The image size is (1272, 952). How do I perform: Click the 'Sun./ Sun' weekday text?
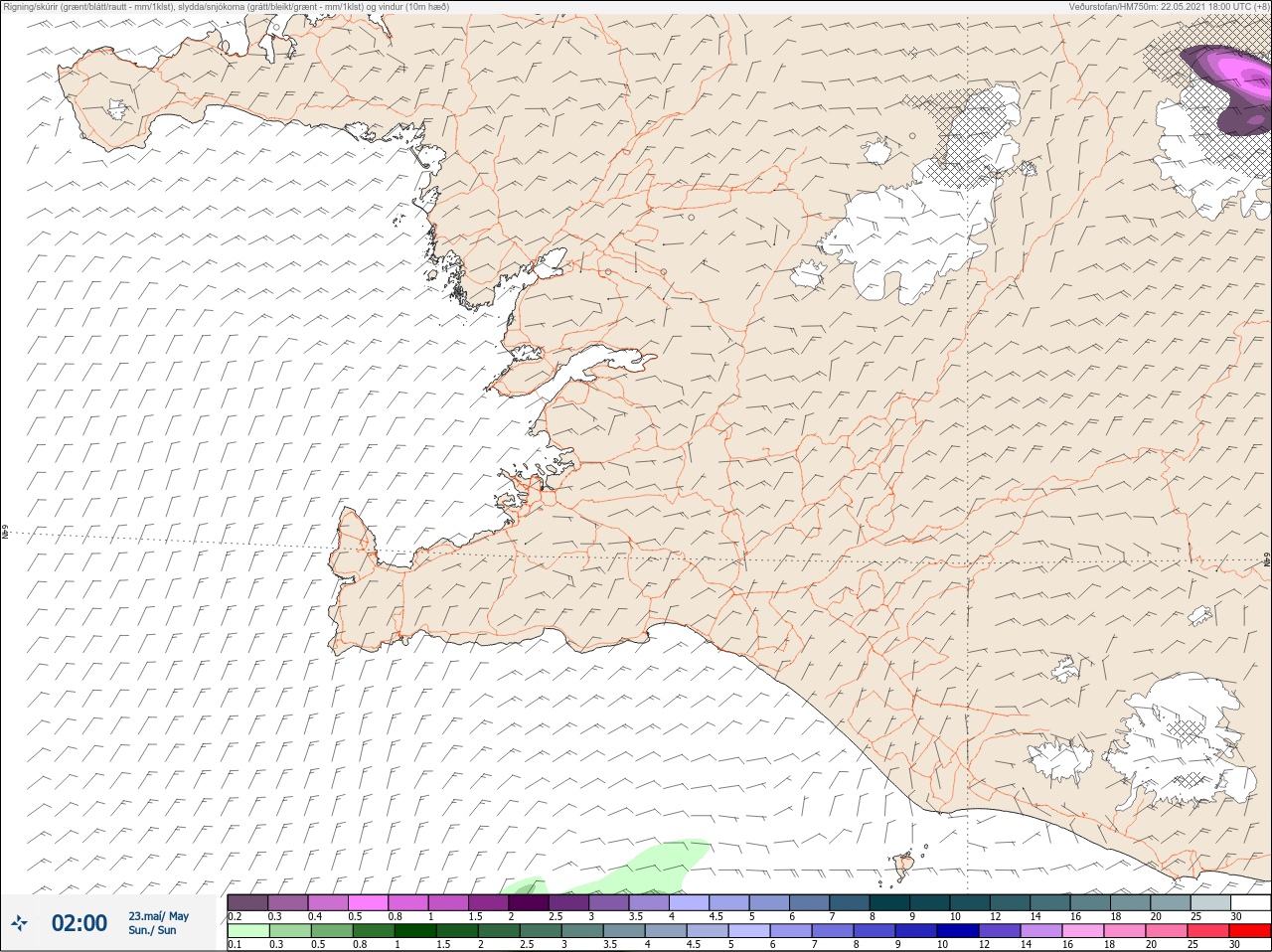tap(152, 930)
